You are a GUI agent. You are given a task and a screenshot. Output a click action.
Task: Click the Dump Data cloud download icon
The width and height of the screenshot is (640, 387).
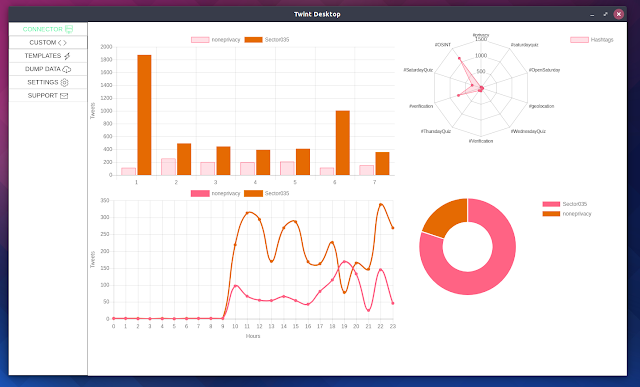(x=67, y=69)
